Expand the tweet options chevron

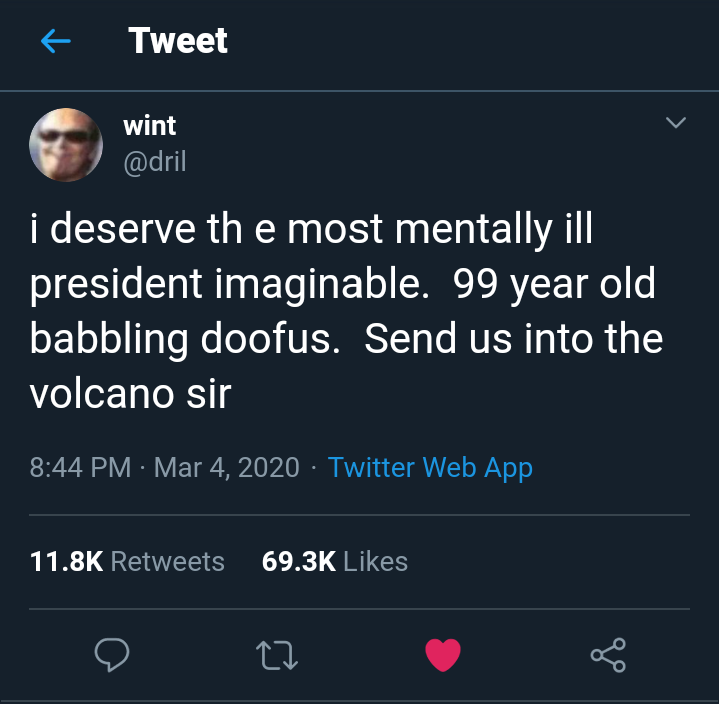click(676, 122)
